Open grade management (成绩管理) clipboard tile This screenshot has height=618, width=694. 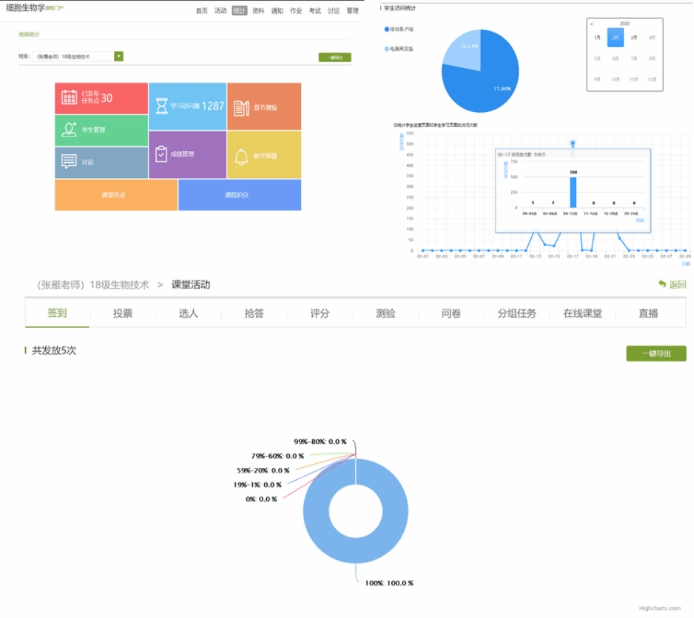coord(188,154)
